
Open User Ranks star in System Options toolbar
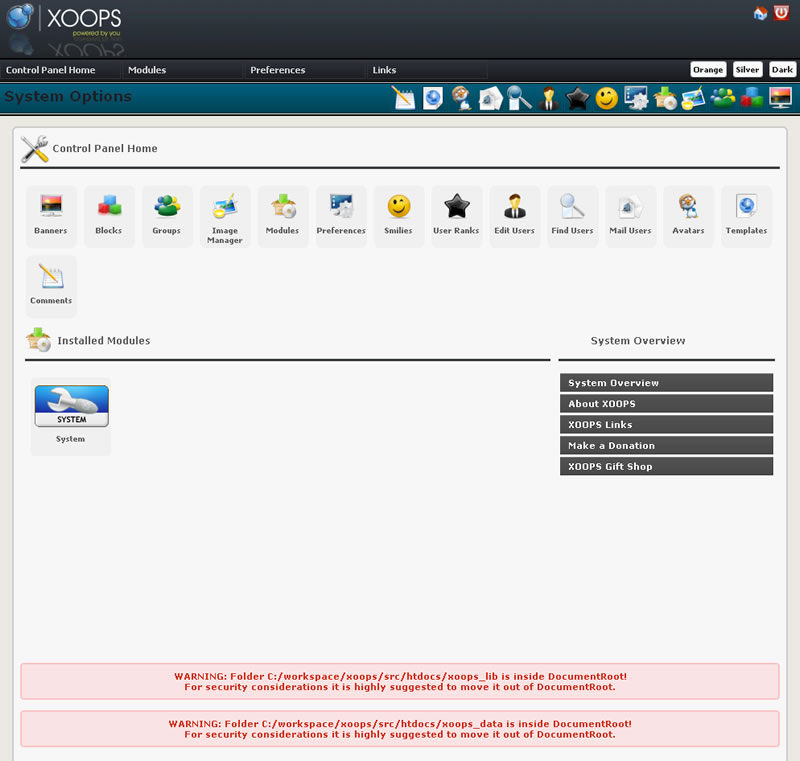(578, 98)
